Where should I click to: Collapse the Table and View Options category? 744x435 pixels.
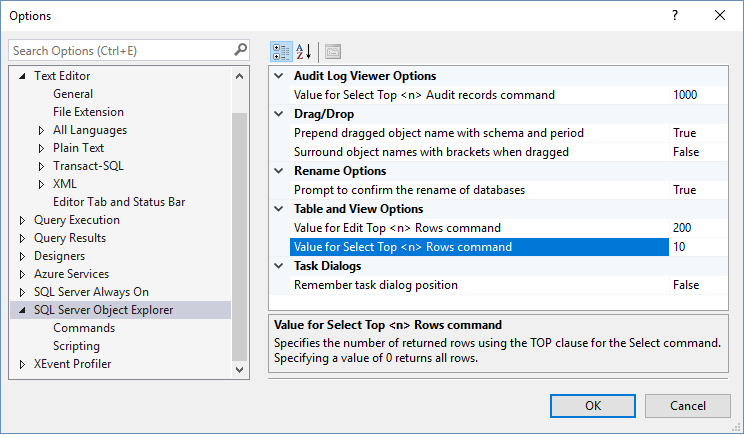pos(280,209)
